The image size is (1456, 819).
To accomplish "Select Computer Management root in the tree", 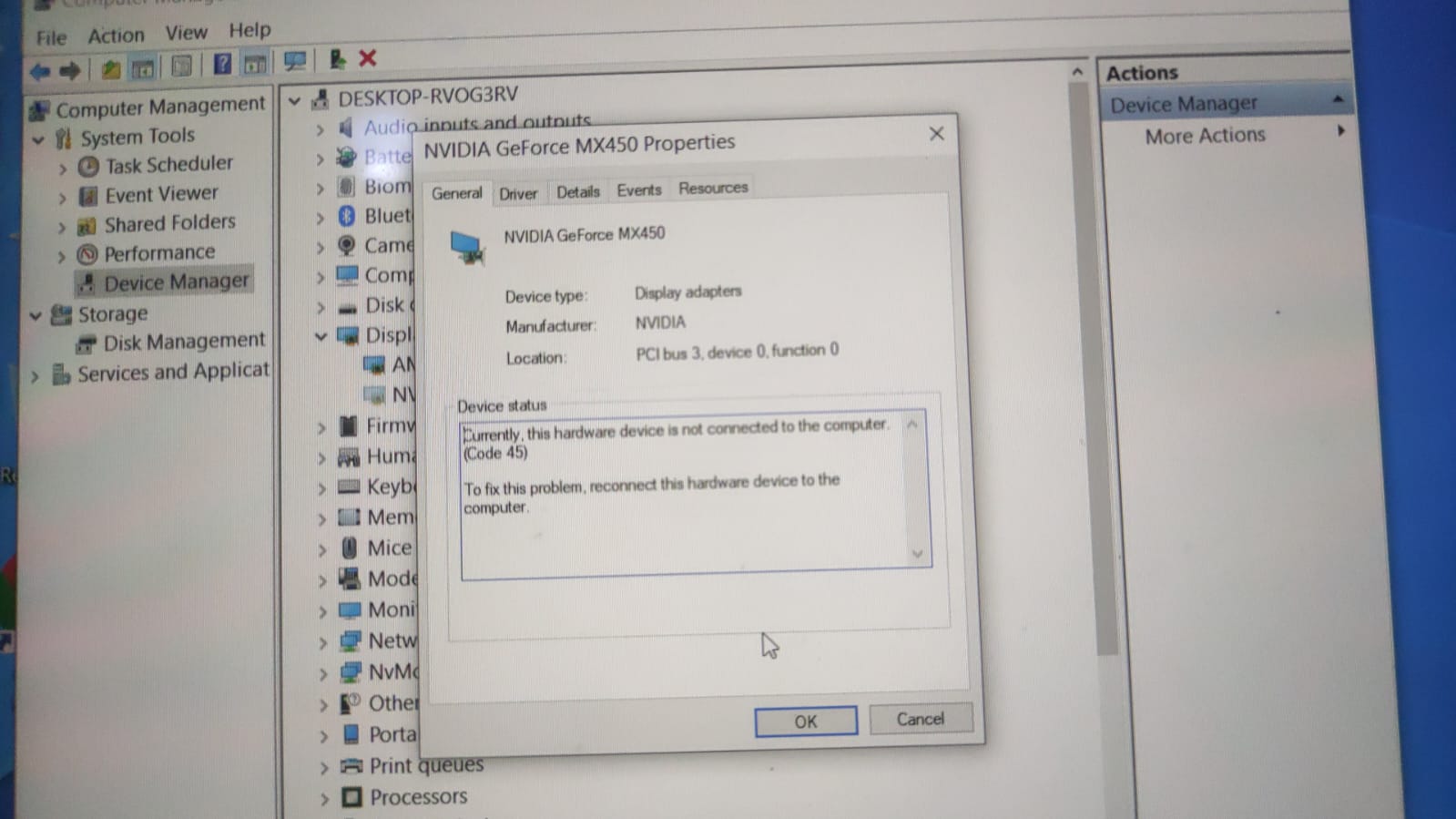I will 160,107.
